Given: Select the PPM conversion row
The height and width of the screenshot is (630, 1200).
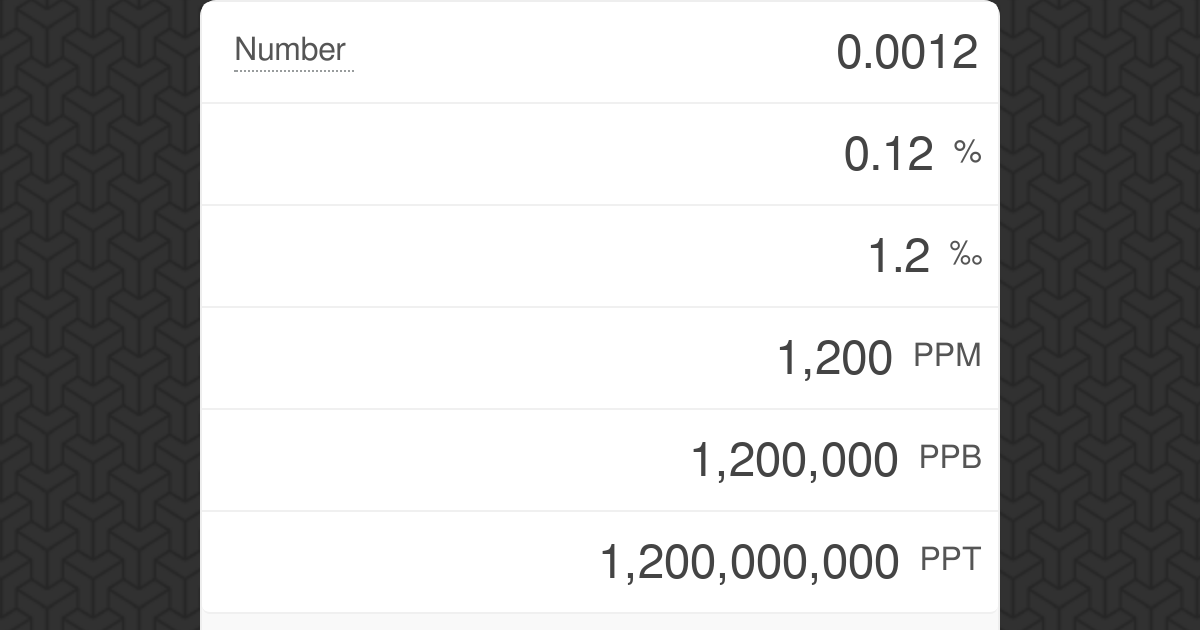Looking at the screenshot, I should point(600,356).
